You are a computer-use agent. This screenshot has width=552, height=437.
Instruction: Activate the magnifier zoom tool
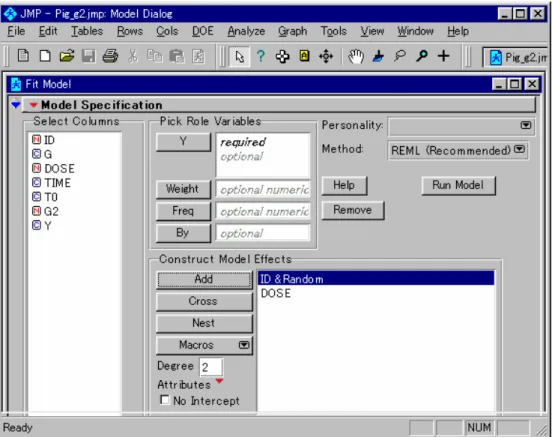(x=421, y=56)
